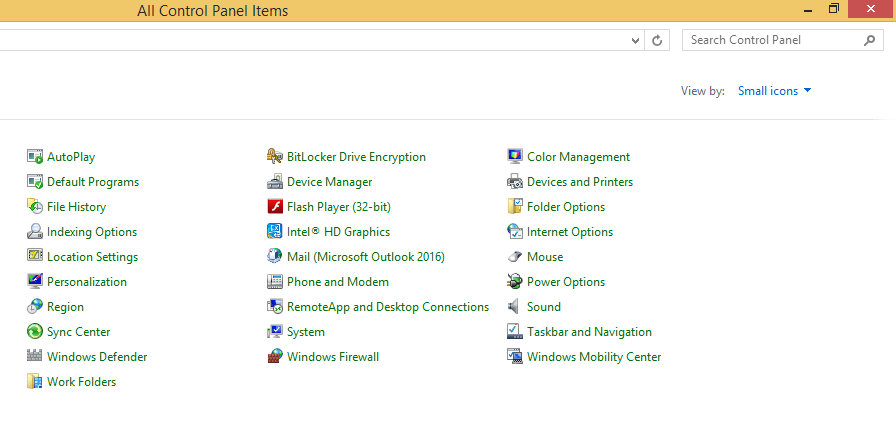Open the Devices and Printers link
The width and height of the screenshot is (896, 430).
click(x=580, y=182)
